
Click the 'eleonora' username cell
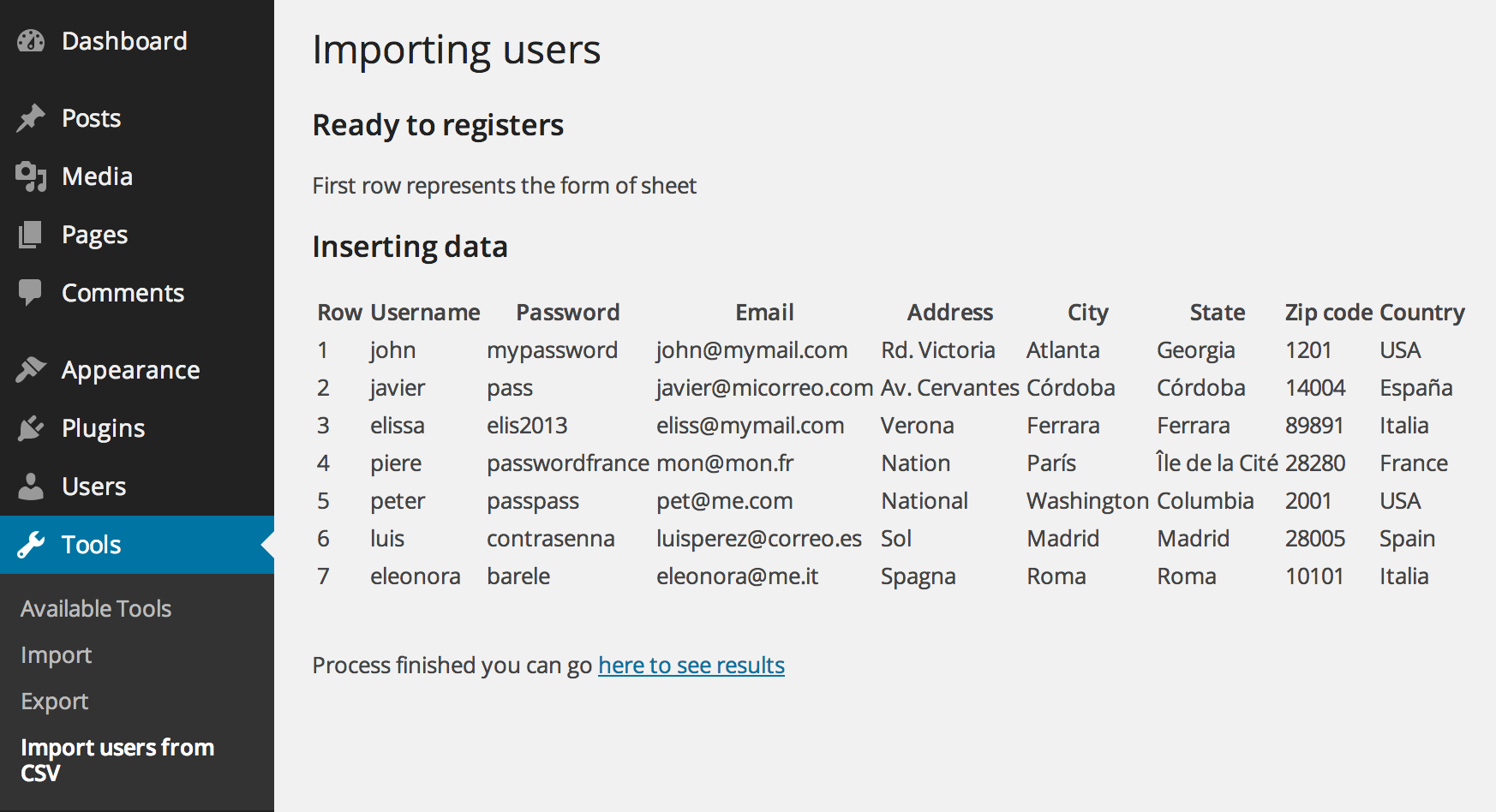tap(415, 576)
